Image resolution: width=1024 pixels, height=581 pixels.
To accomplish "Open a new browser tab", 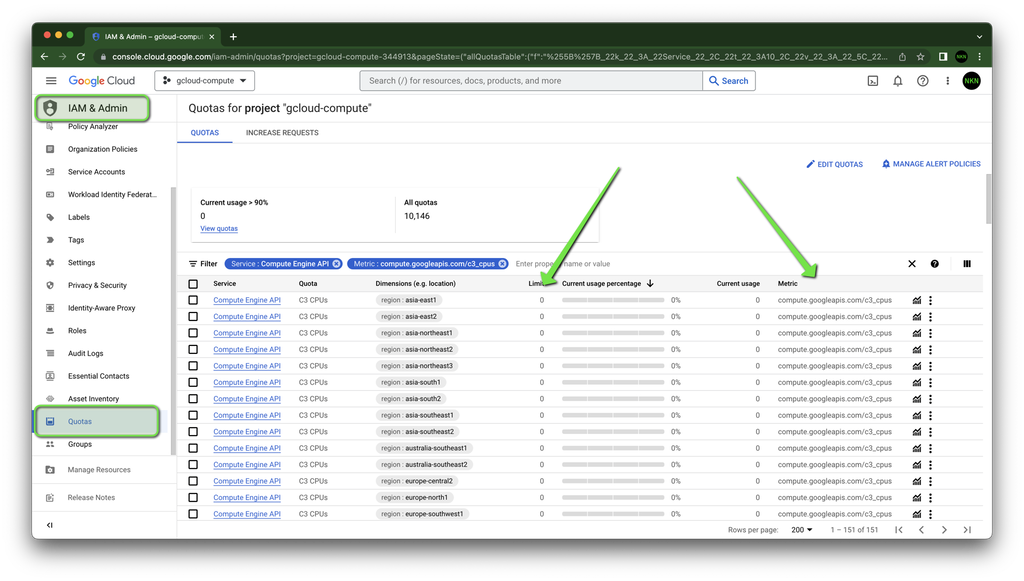I will point(233,37).
